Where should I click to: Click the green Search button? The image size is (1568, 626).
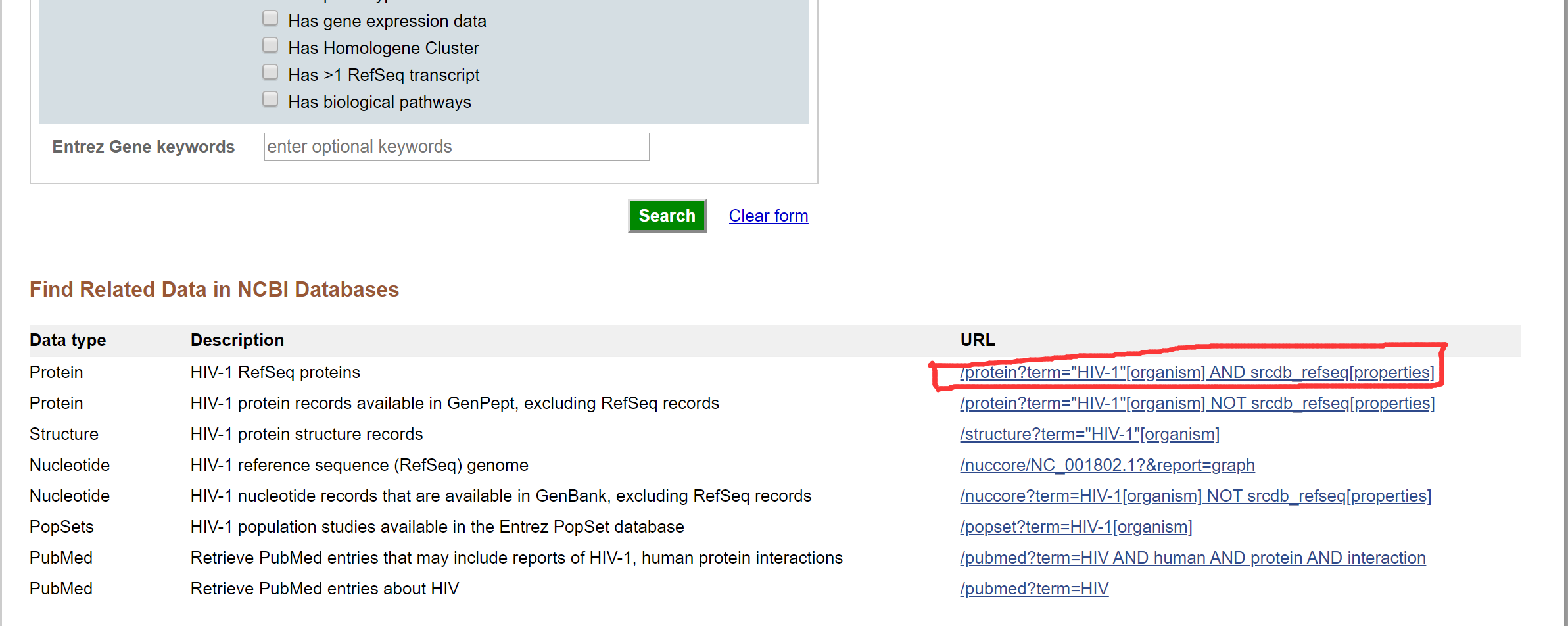[x=667, y=216]
